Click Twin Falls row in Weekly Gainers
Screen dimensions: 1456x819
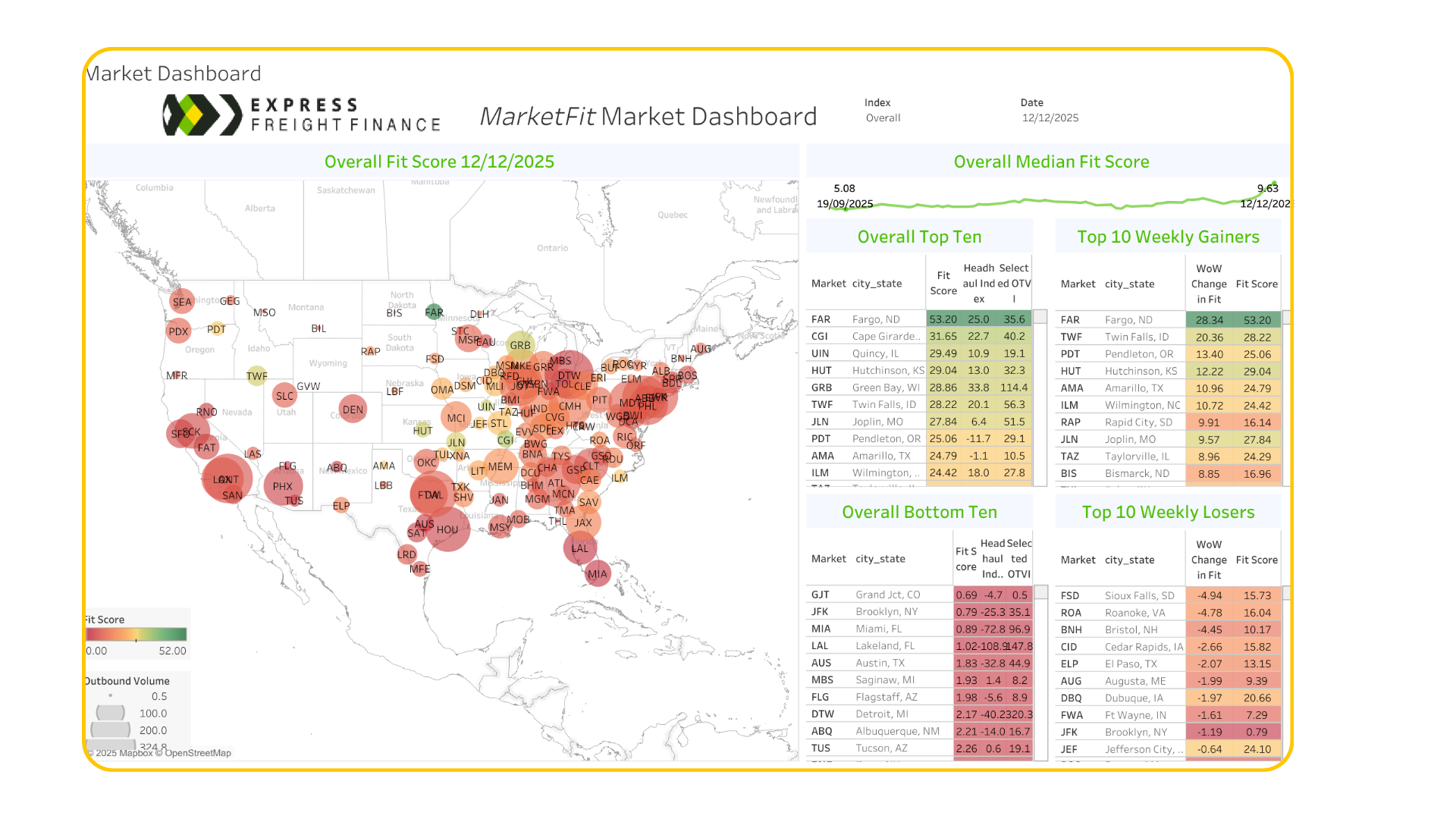tap(1136, 337)
